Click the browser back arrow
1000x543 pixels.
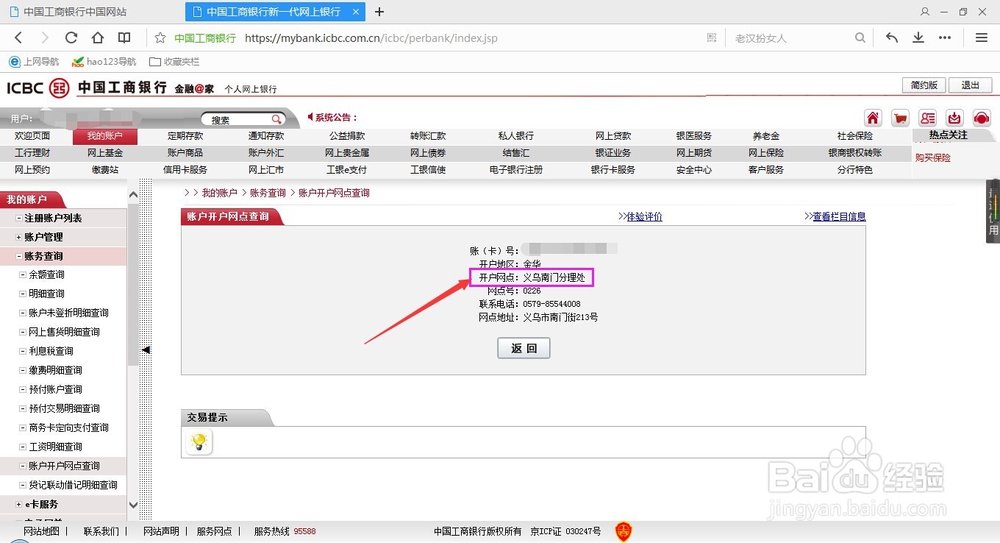point(18,38)
